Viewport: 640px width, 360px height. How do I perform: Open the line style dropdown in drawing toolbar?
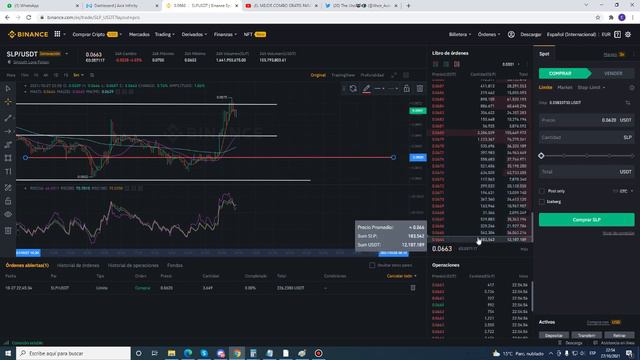click(x=393, y=89)
